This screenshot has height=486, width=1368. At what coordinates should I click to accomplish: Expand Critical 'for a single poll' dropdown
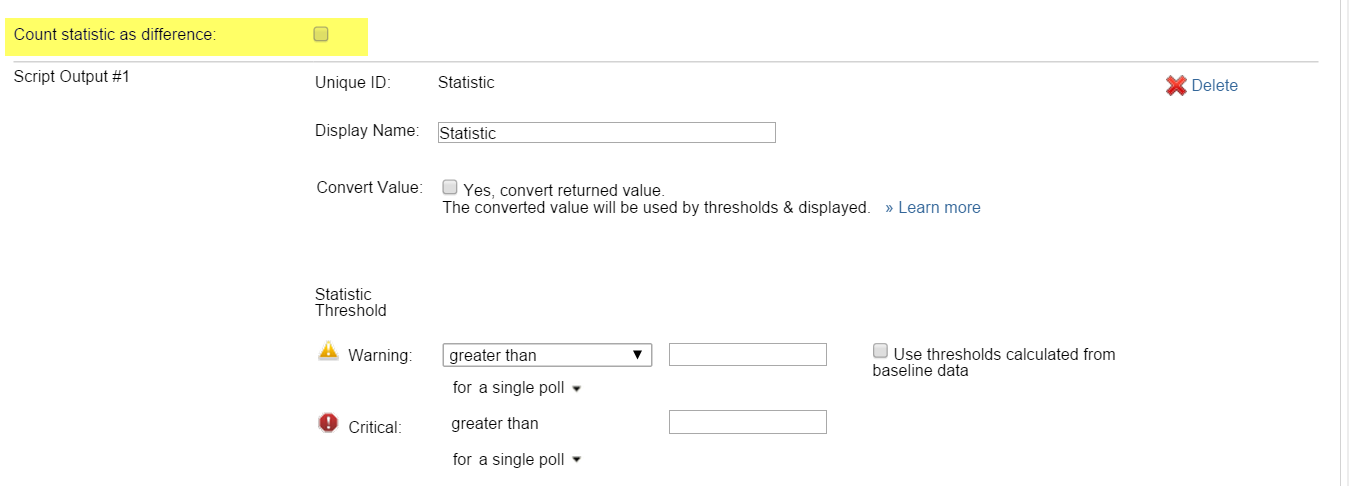coord(516,460)
